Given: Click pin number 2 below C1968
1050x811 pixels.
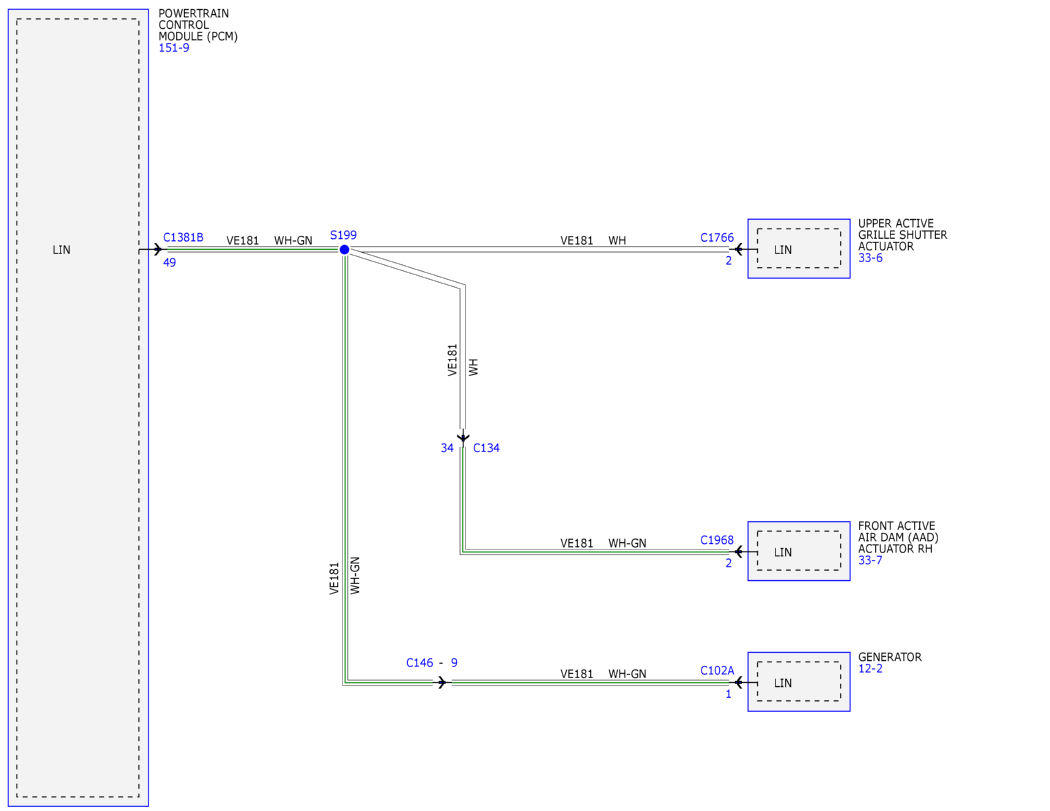Looking at the screenshot, I should (729, 563).
